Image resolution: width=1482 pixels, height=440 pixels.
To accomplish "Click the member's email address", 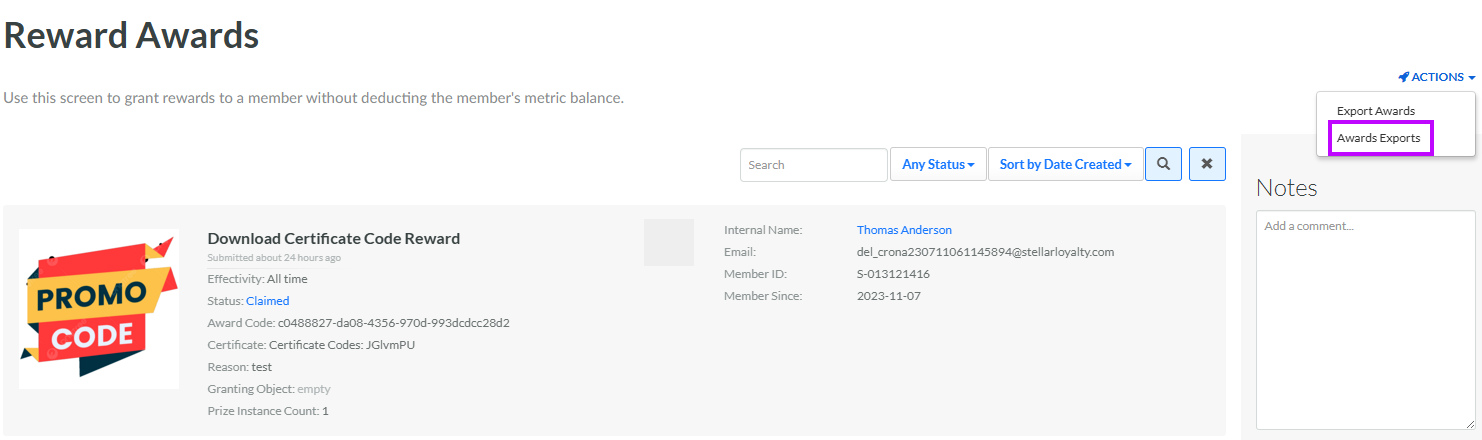I will point(984,252).
